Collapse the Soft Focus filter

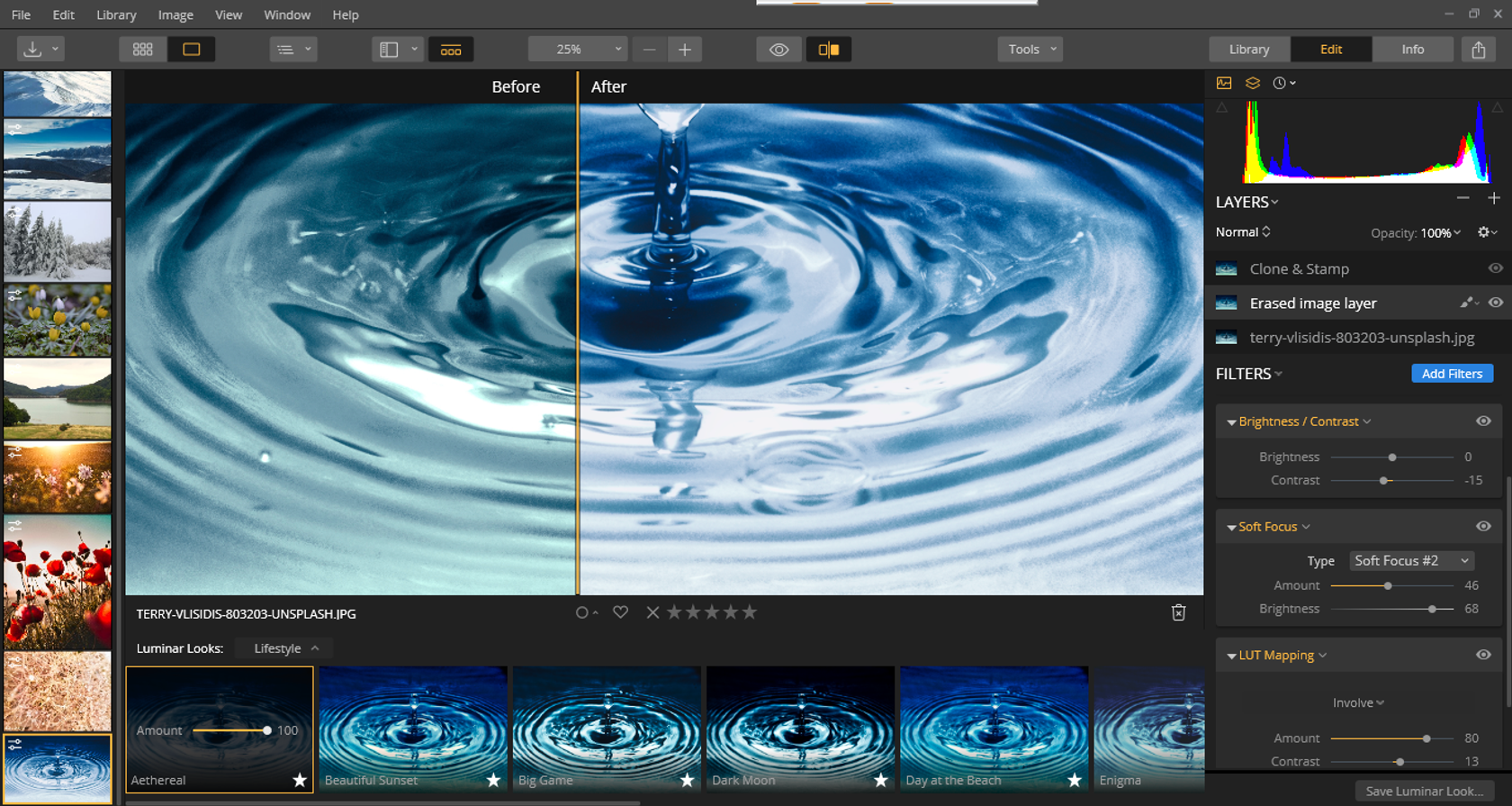click(x=1231, y=528)
